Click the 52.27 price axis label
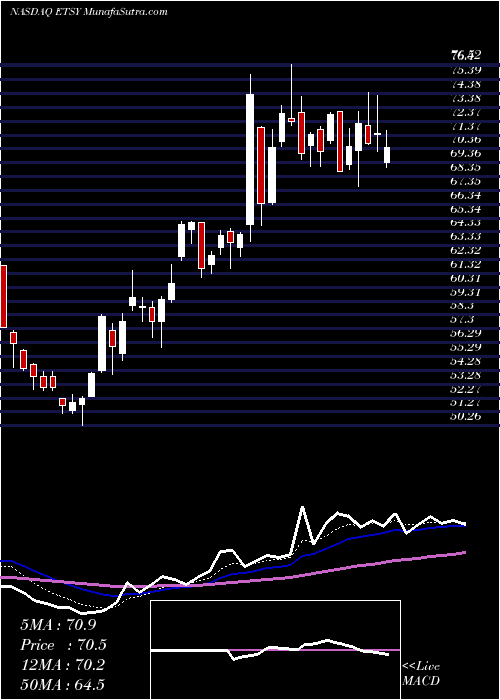This screenshot has height=700, width=500. (466, 388)
